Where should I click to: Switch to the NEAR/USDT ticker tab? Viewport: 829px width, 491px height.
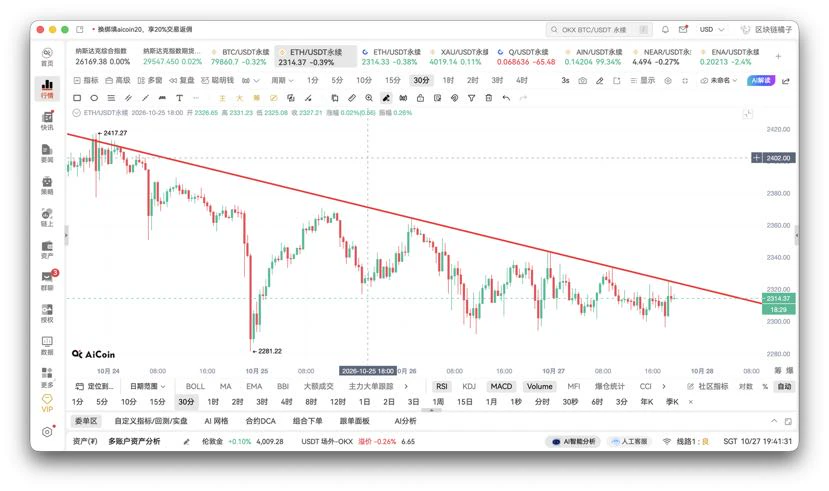tap(661, 57)
